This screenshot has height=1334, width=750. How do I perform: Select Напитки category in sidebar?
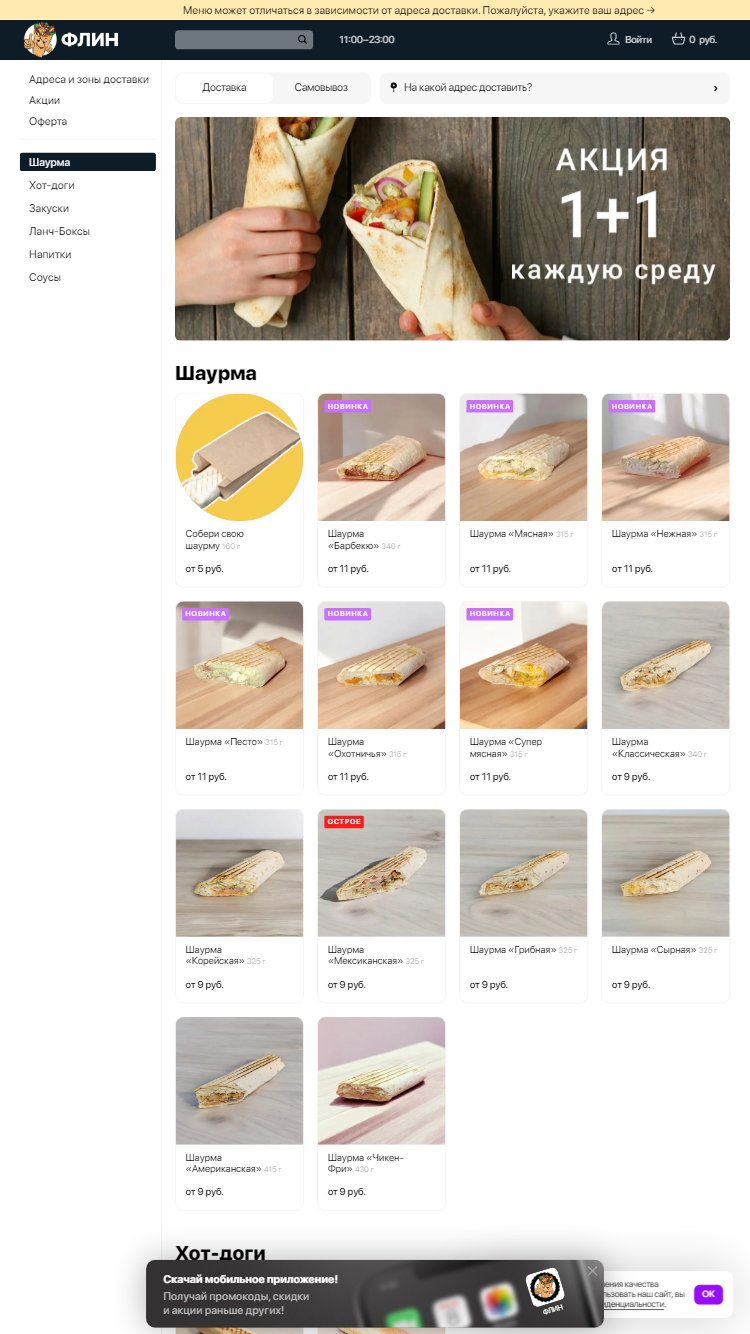[50, 254]
